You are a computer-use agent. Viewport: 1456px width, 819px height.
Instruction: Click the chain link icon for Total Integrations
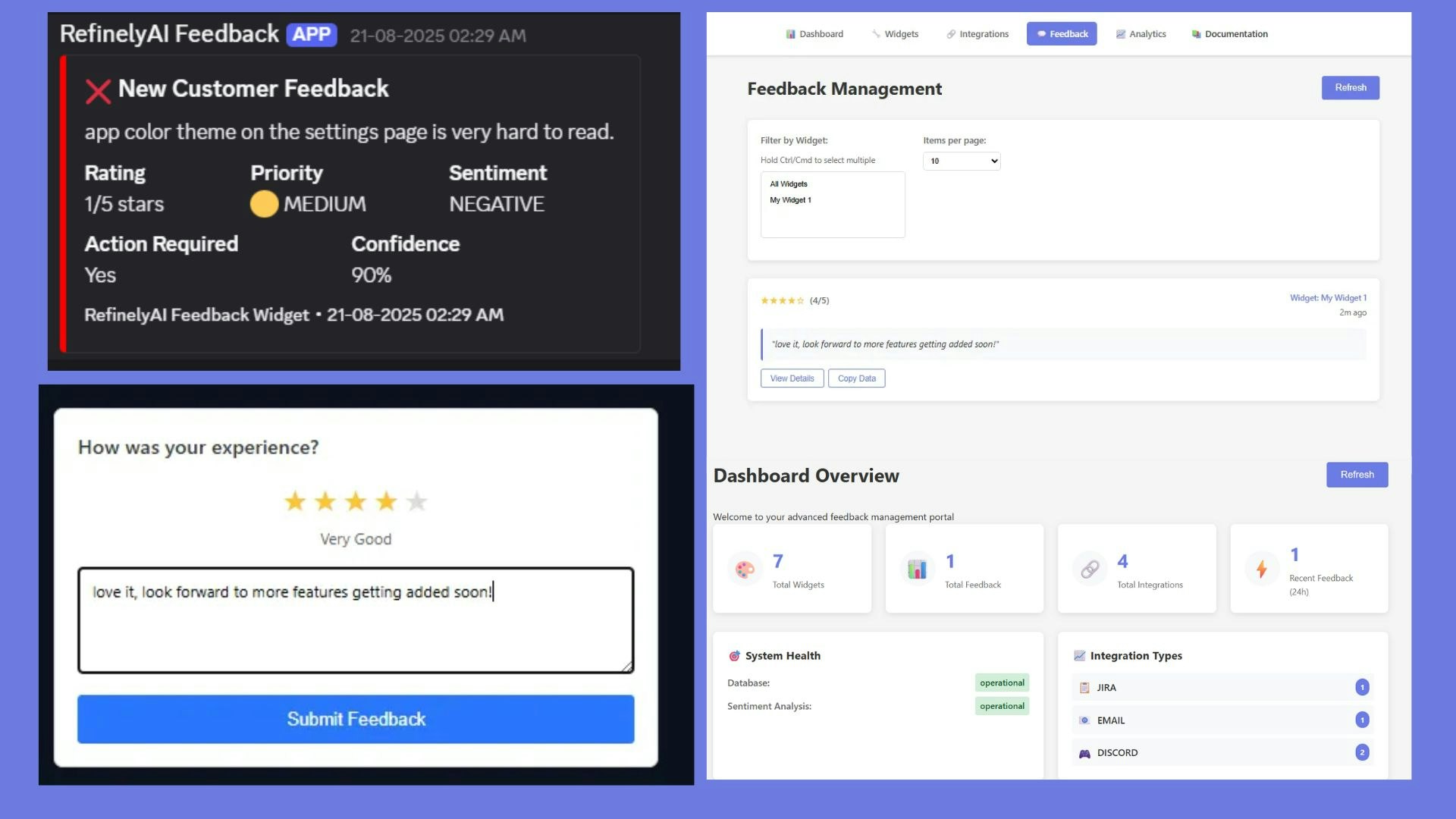click(x=1090, y=569)
